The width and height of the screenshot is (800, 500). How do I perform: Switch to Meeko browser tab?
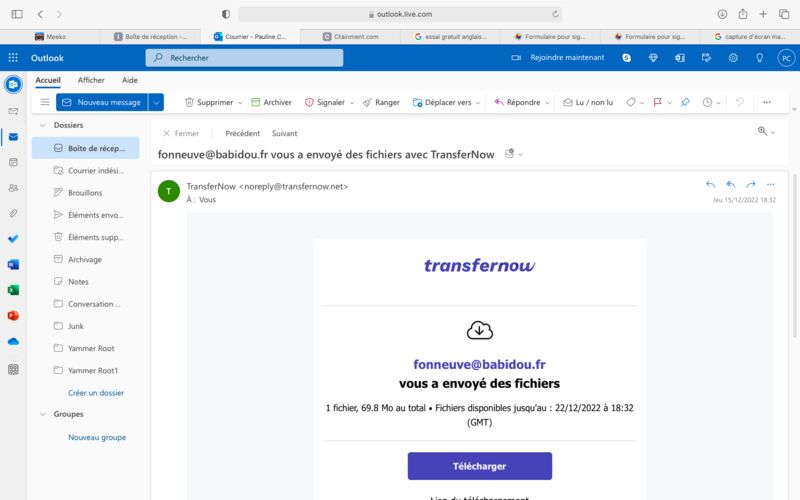[x=50, y=37]
